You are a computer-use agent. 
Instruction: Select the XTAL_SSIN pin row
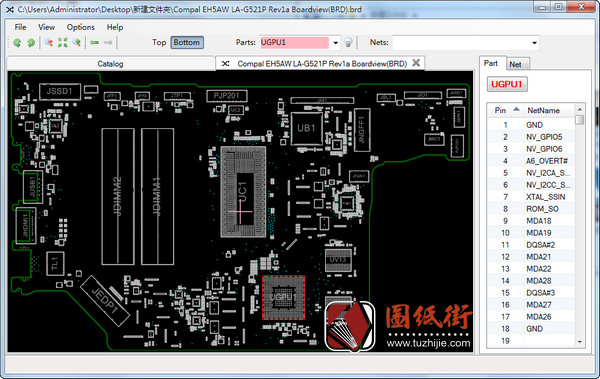coord(531,197)
